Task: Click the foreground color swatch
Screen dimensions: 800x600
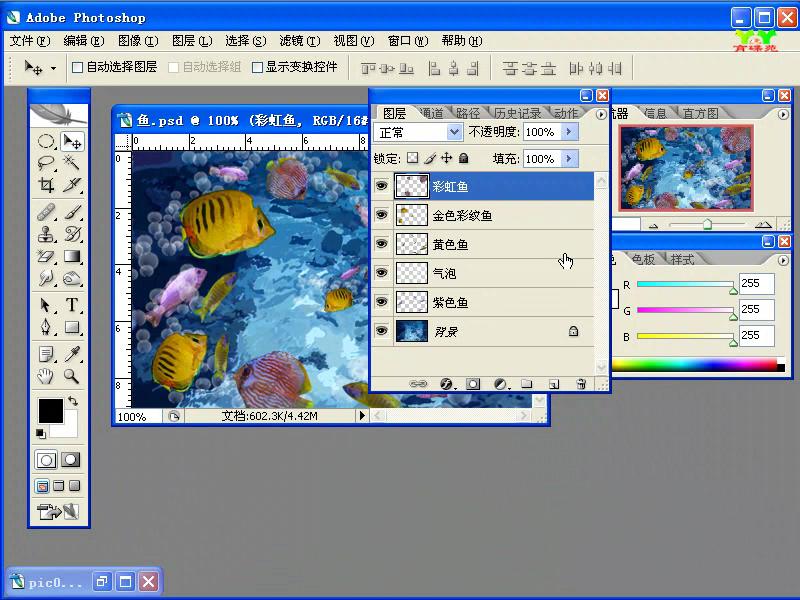Action: 51,411
